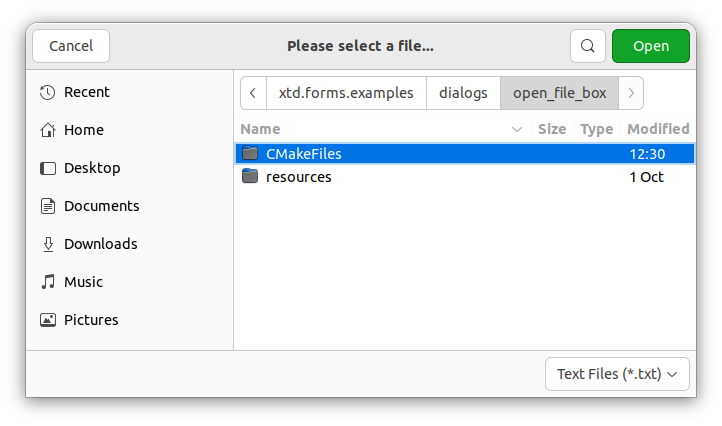Select Documents in the sidebar
The width and height of the screenshot is (722, 426).
click(x=100, y=206)
